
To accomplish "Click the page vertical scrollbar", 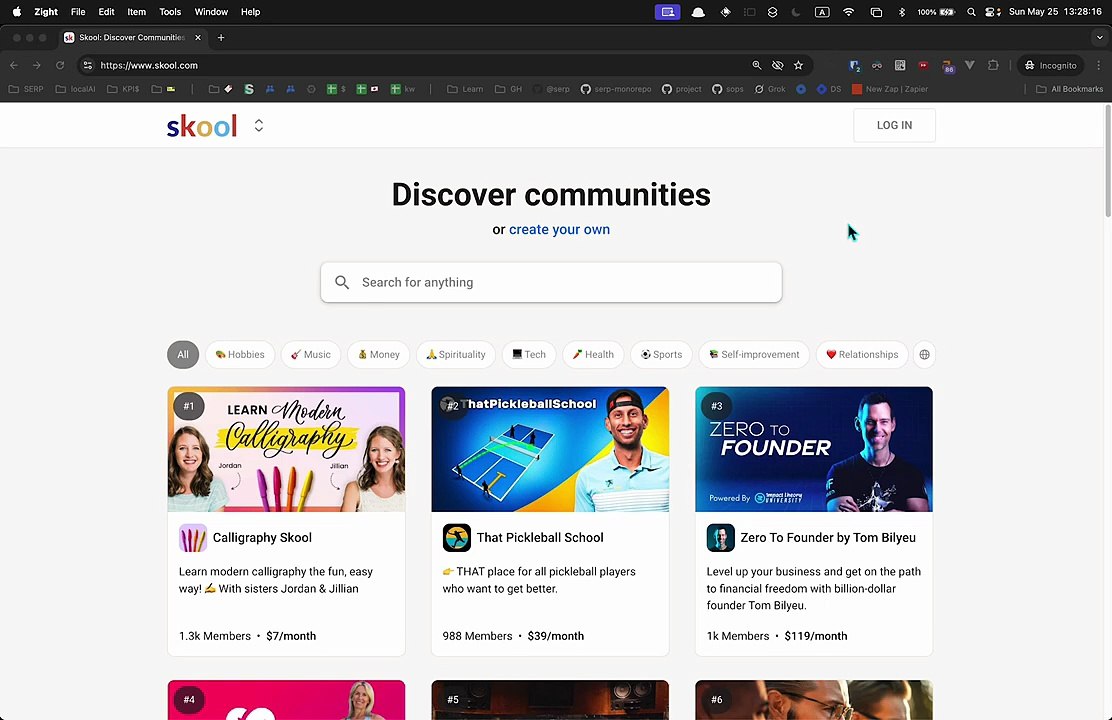I will (x=1108, y=161).
